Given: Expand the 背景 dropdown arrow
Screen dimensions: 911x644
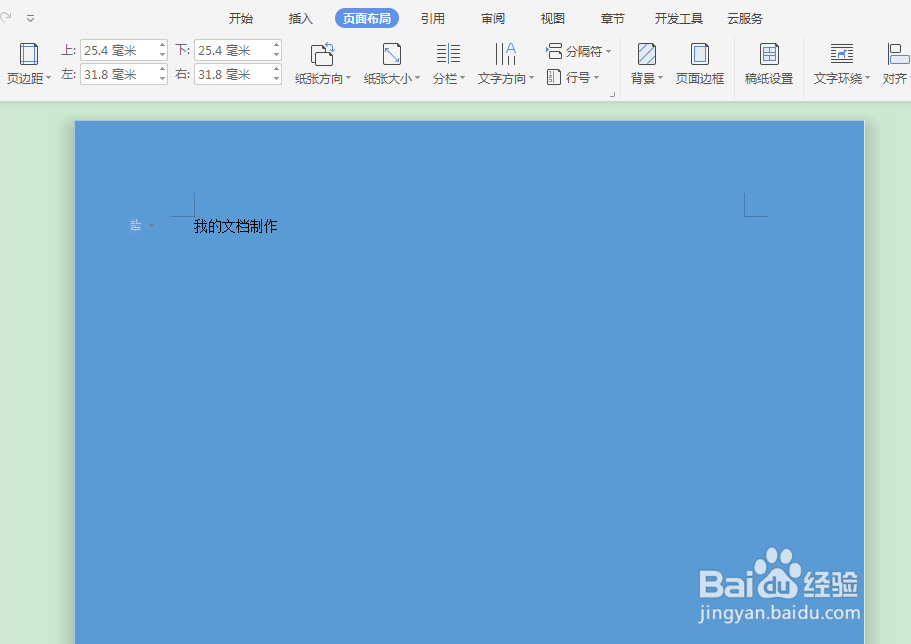Looking at the screenshot, I should pos(660,78).
